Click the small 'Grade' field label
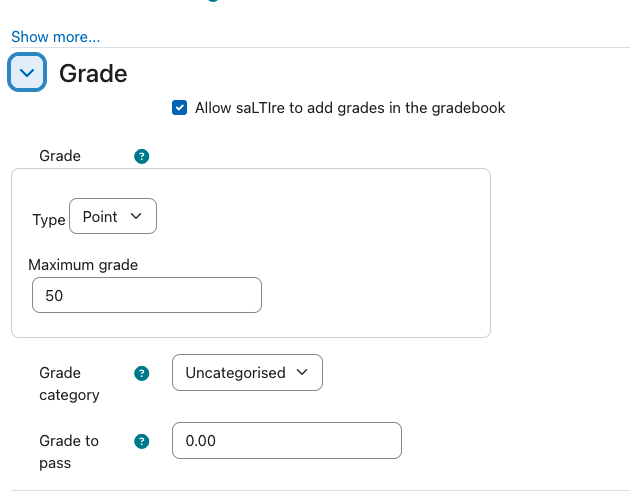The image size is (630, 497). pos(60,156)
